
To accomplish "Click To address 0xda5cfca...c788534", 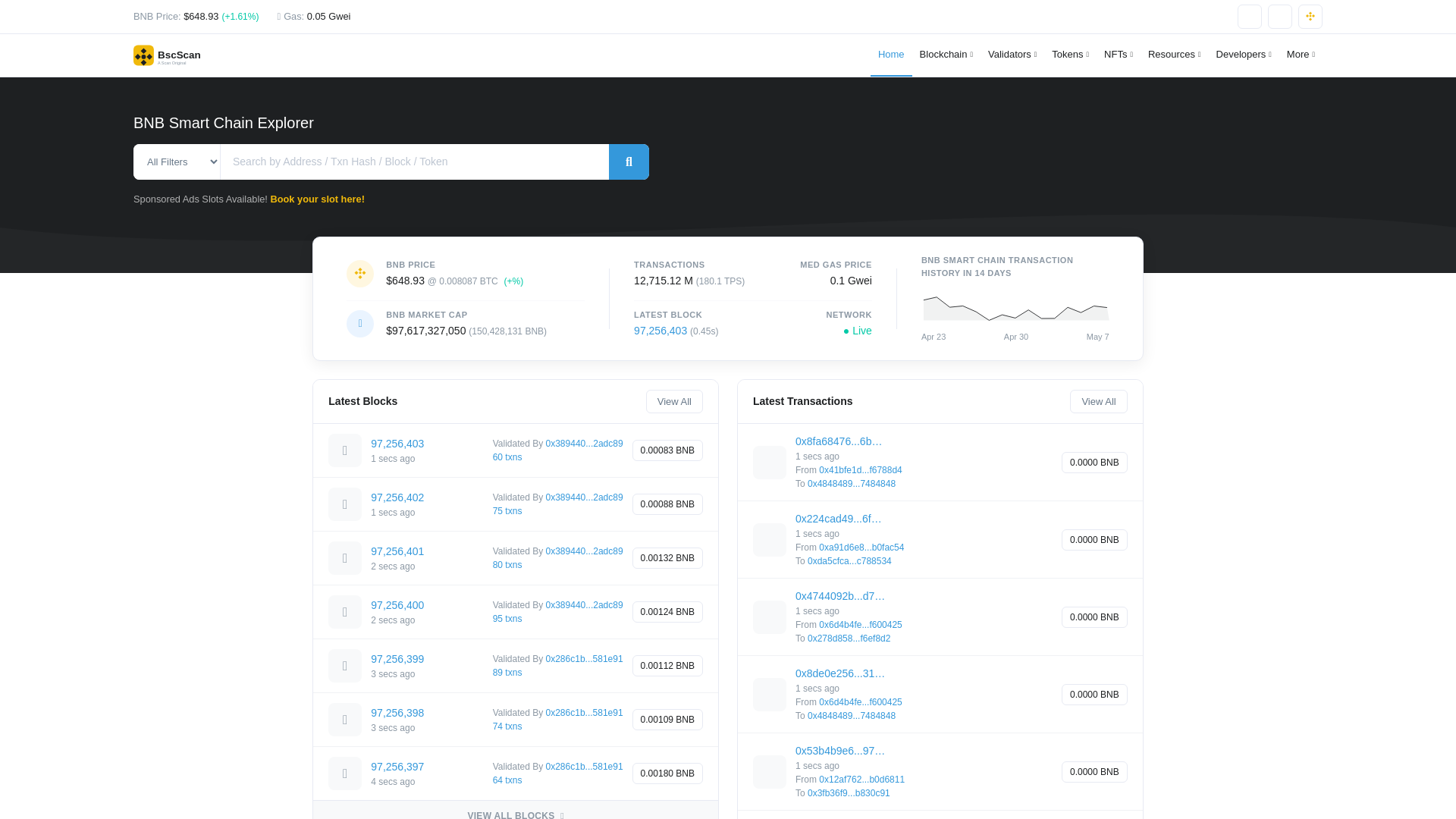I will point(849,561).
